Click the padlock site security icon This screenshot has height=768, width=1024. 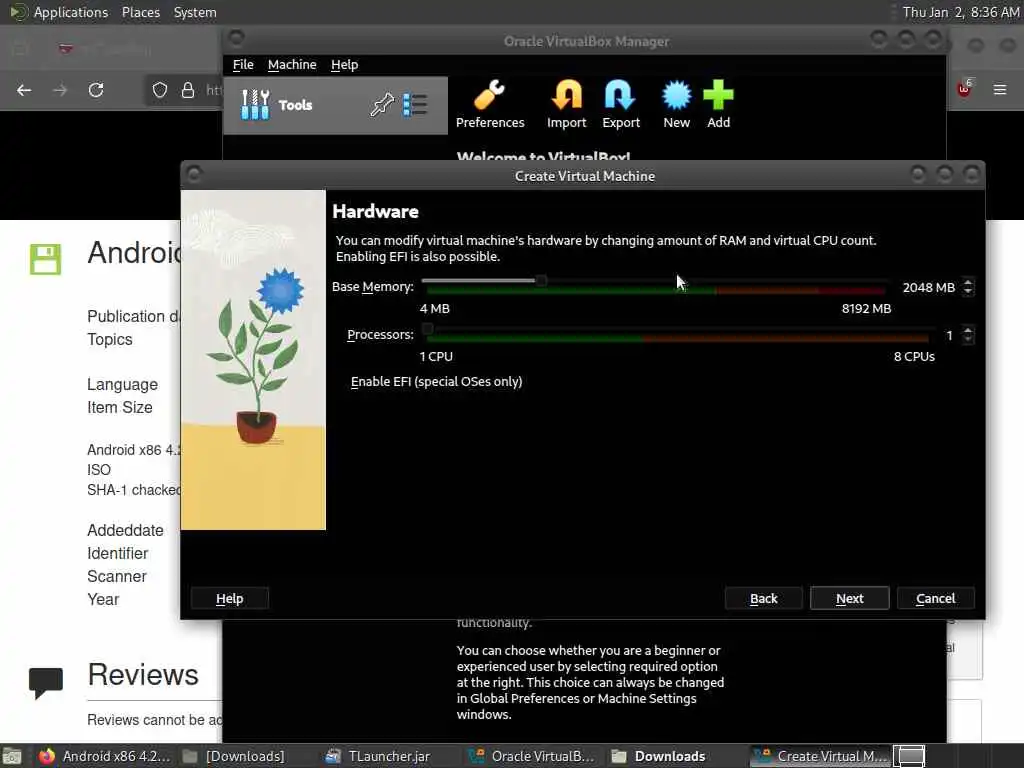pos(188,90)
